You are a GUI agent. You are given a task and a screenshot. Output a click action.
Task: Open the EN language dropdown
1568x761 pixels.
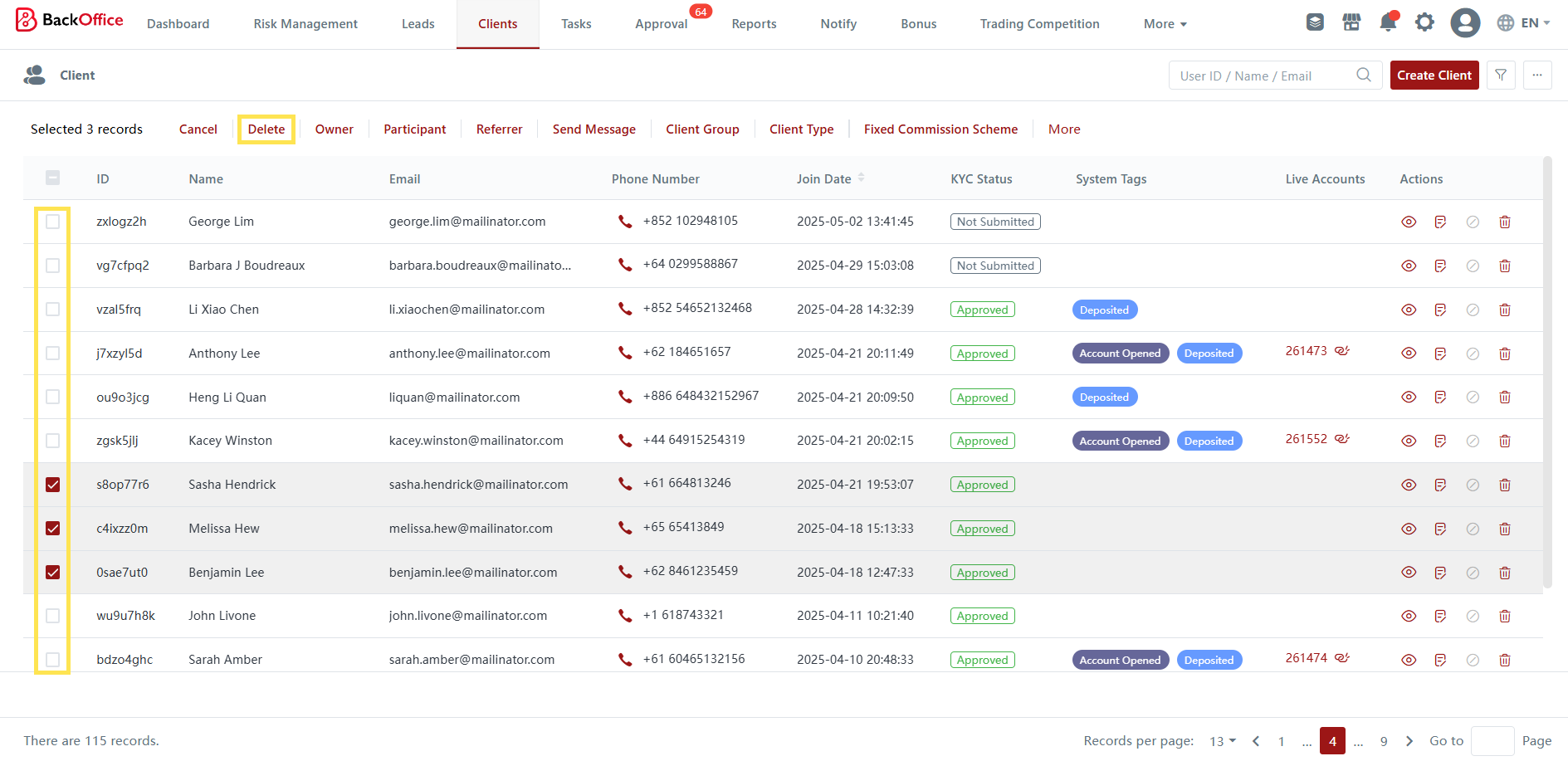tap(1523, 23)
